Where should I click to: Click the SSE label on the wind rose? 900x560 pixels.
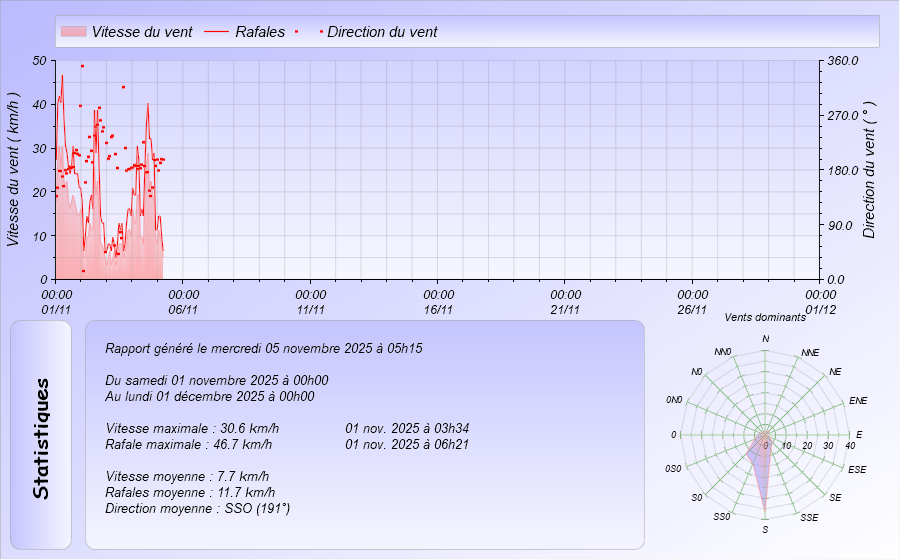click(x=809, y=517)
